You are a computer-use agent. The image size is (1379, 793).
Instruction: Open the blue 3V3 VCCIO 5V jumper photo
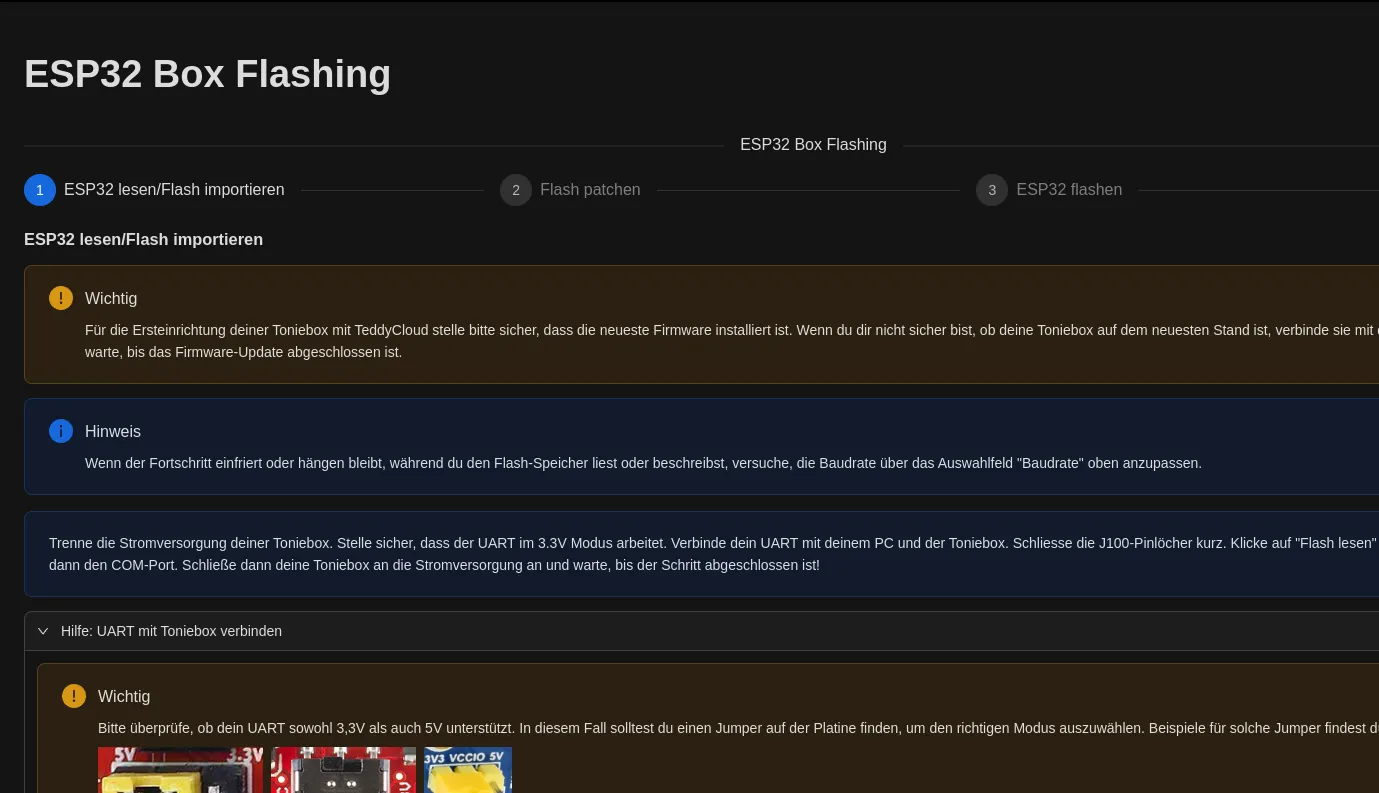(468, 770)
